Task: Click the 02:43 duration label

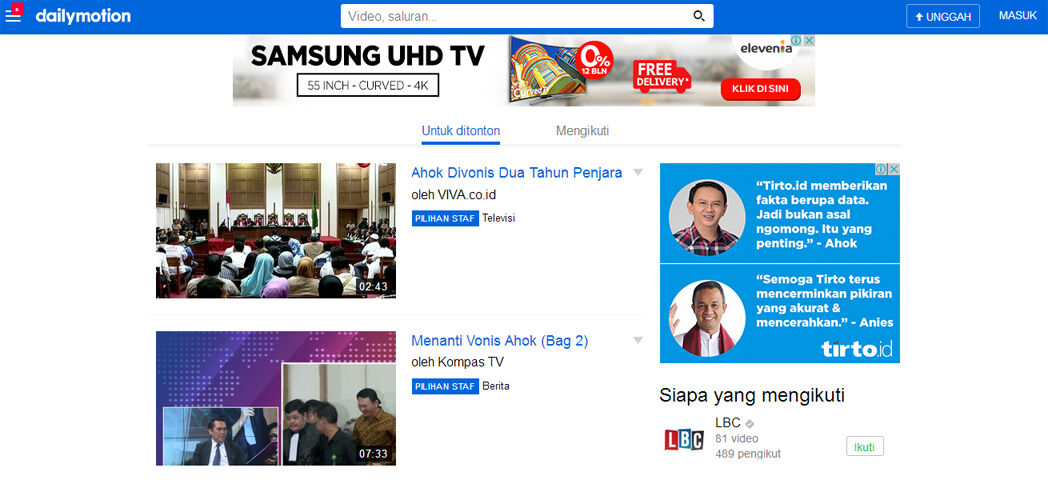Action: pyautogui.click(x=373, y=287)
